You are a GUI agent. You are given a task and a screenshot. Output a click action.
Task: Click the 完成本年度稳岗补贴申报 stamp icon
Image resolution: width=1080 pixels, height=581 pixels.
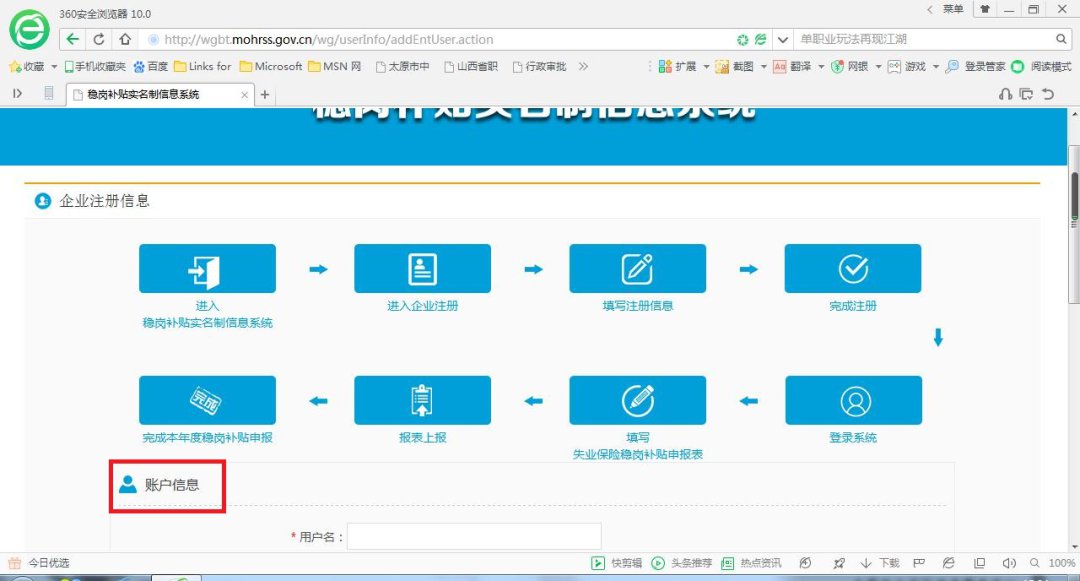[x=207, y=400]
